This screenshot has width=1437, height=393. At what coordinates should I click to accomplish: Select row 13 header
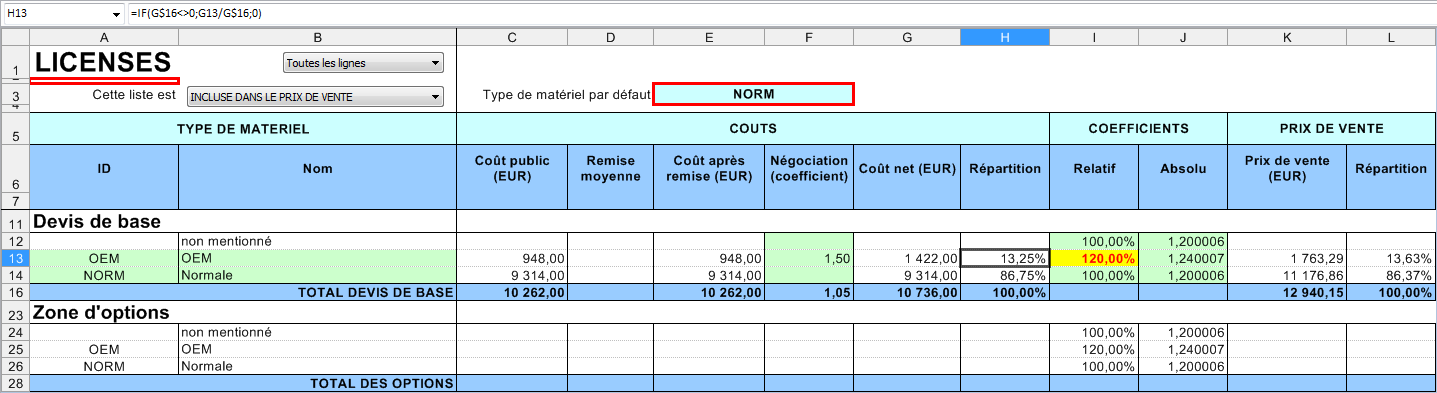[x=15, y=258]
